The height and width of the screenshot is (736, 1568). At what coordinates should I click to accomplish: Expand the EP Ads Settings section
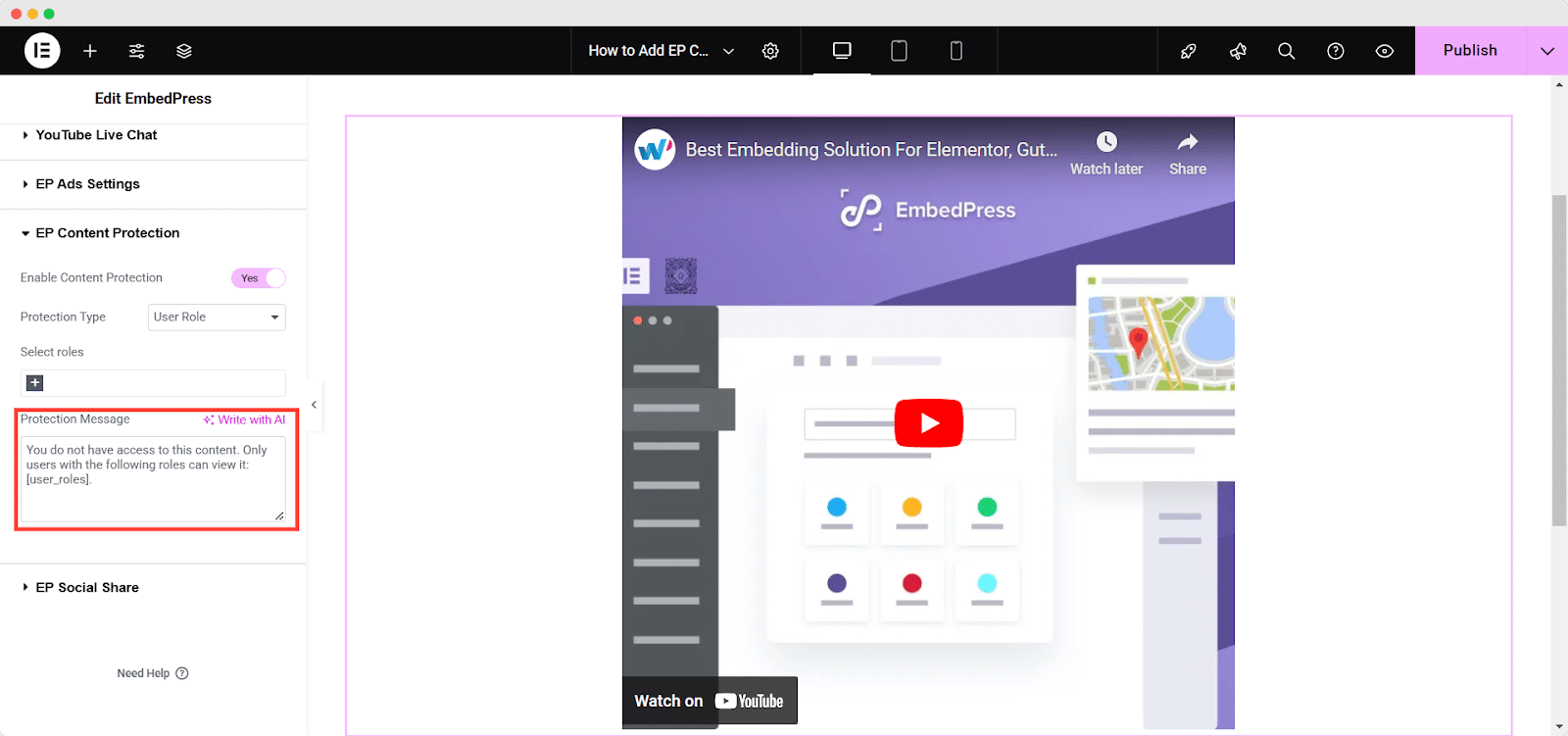[153, 184]
